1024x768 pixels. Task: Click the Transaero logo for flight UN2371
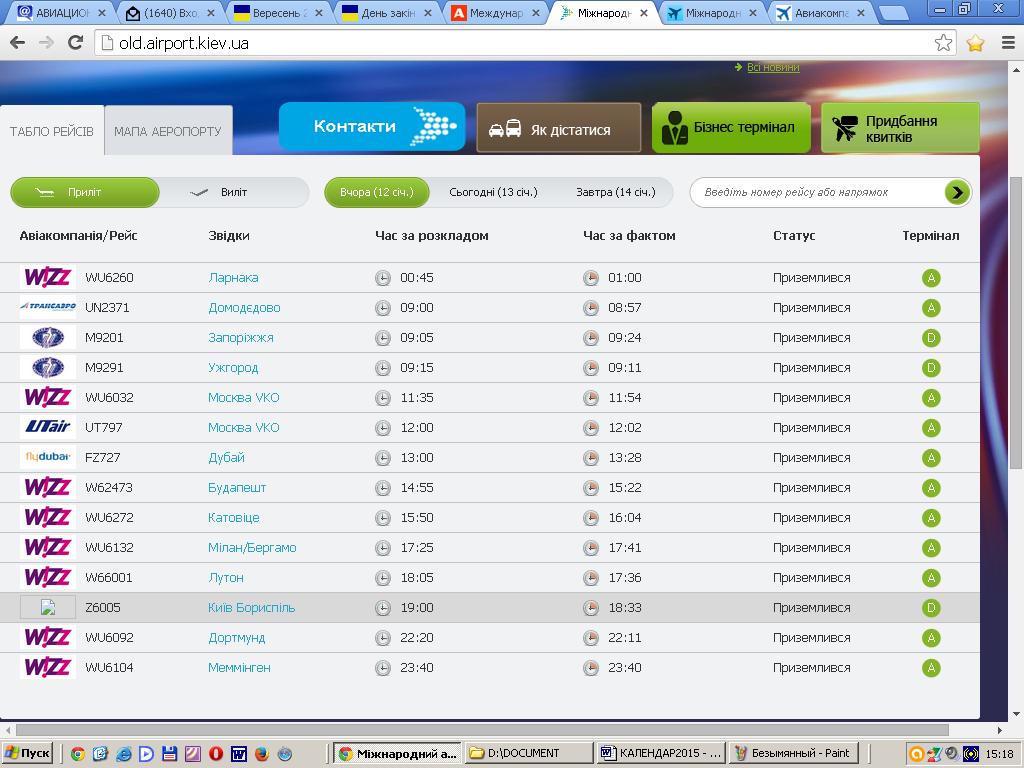(47, 307)
